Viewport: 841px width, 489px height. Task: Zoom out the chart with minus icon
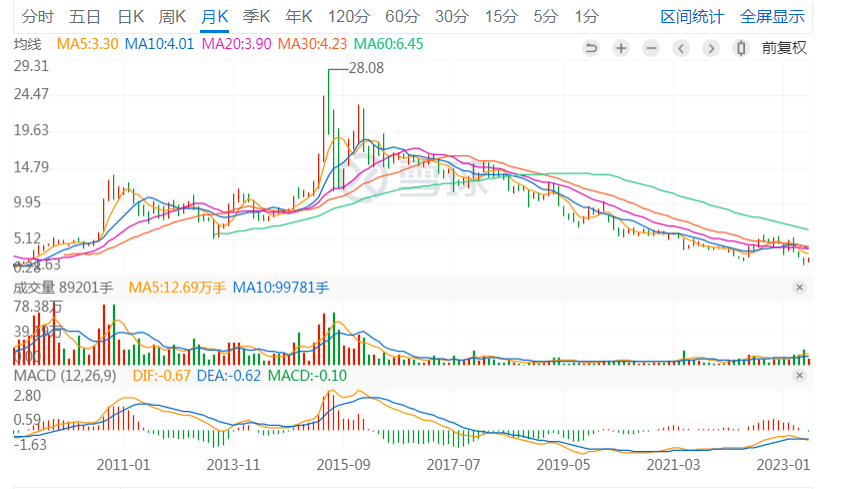pyautogui.click(x=650, y=47)
